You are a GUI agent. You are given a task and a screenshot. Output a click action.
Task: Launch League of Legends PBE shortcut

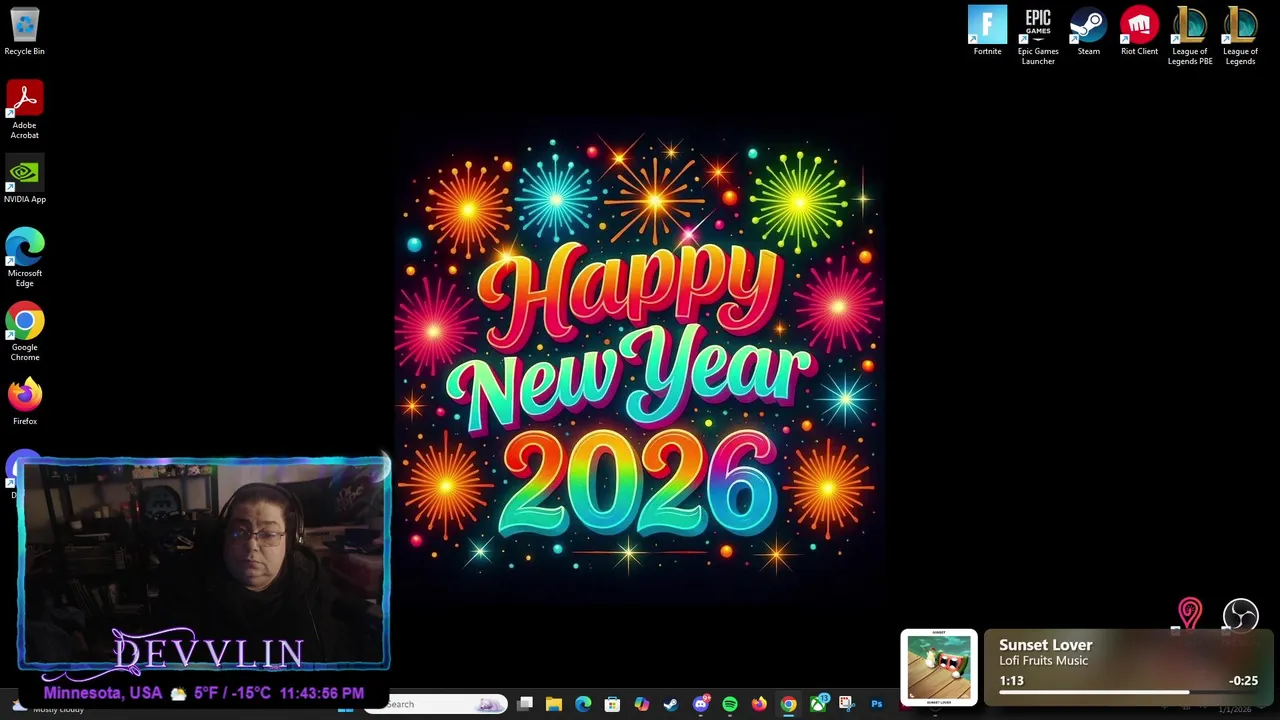pos(1190,36)
